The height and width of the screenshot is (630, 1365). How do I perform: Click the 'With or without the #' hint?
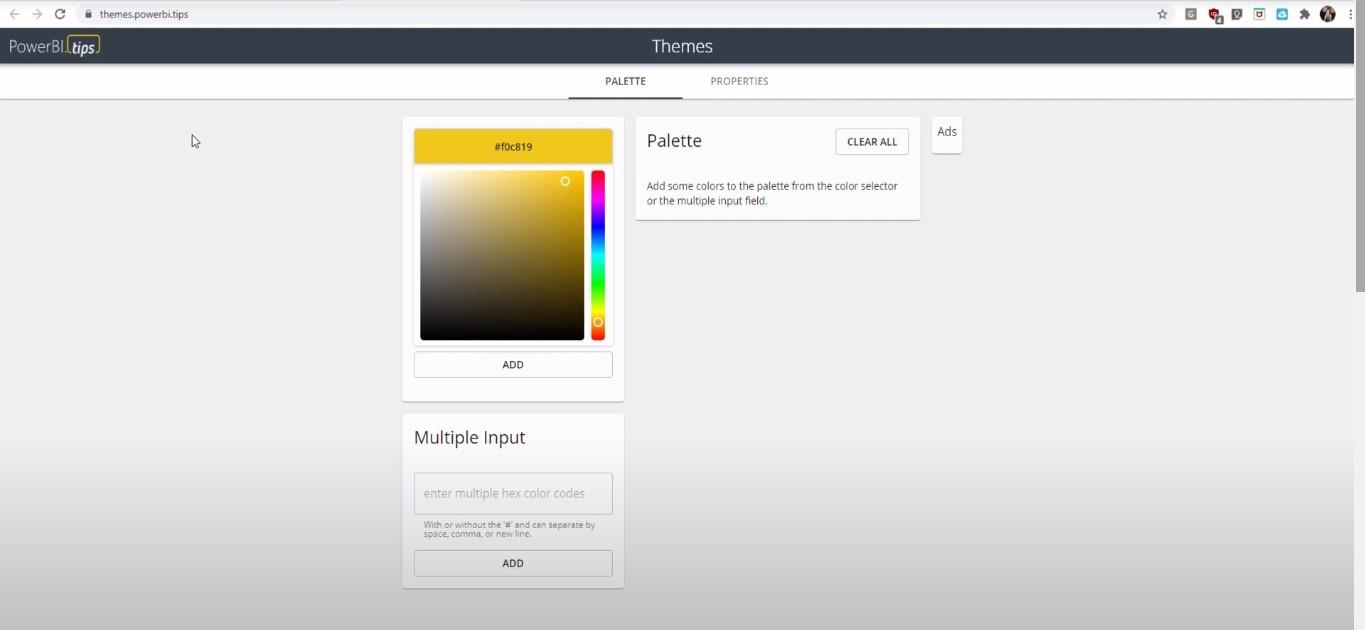point(509,529)
